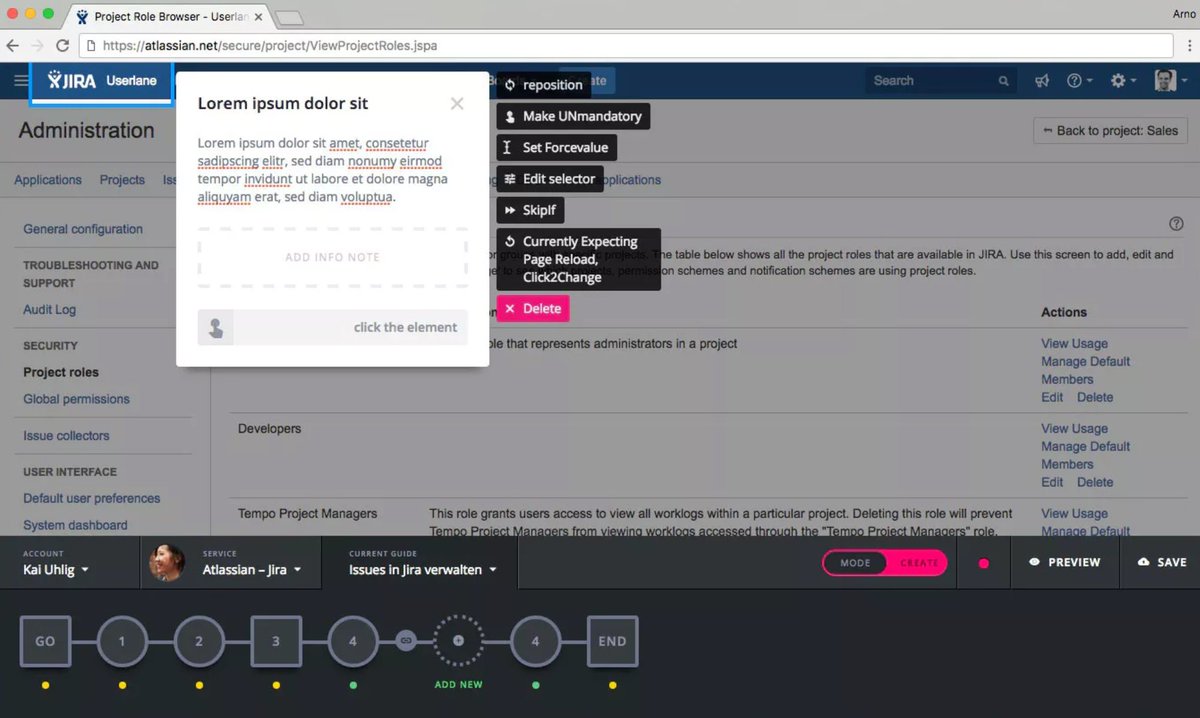Delete the step with pink Delete button
Viewport: 1200px width, 718px height.
533,309
